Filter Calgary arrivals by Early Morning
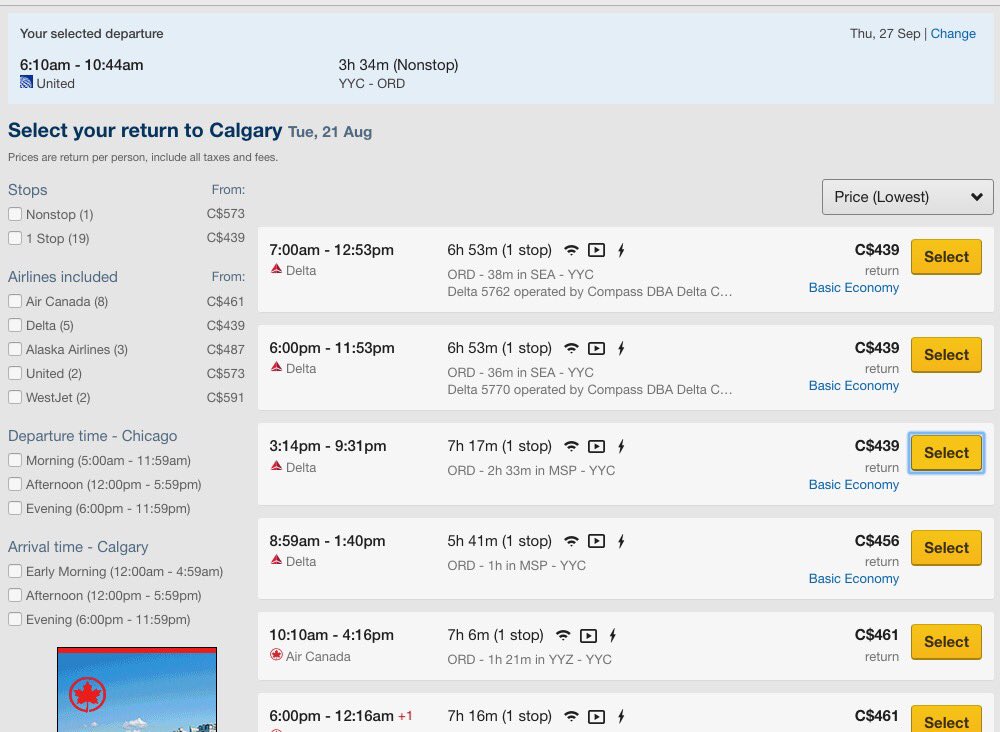Screen dimensions: 1000x732 click(x=15, y=571)
